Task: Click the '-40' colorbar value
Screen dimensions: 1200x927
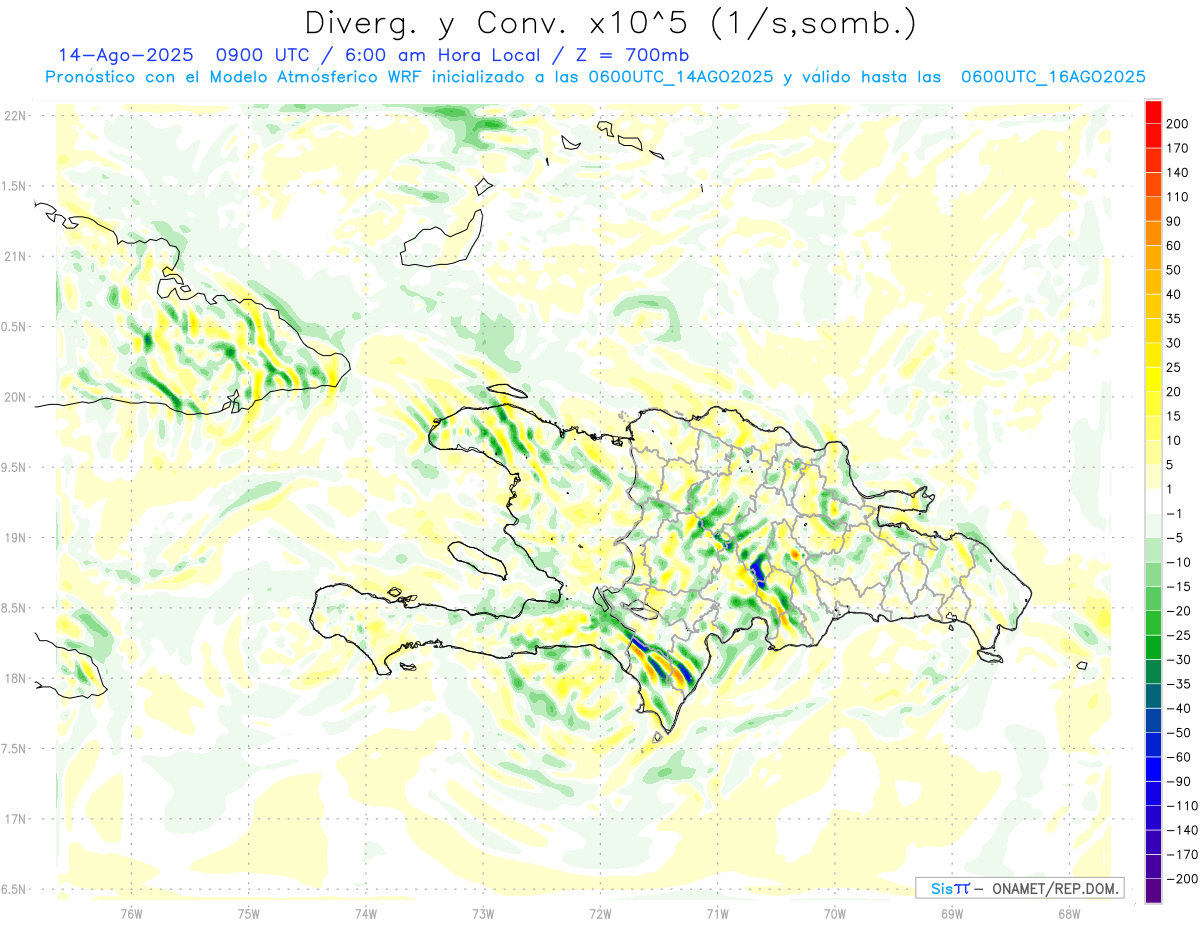Action: (x=1179, y=709)
